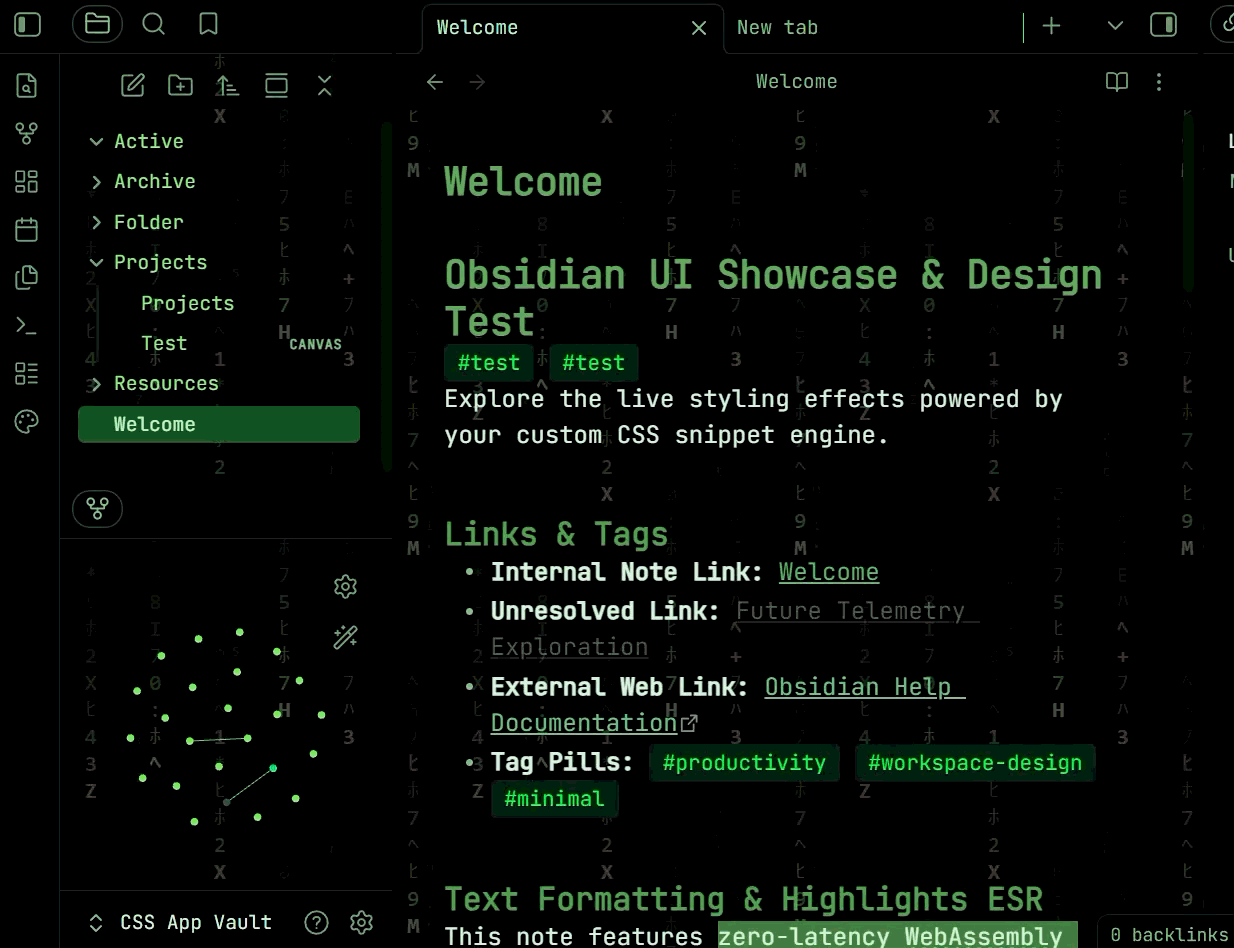
Task: Collapse the left sidebar with the toggle icon
Action: coord(27,24)
